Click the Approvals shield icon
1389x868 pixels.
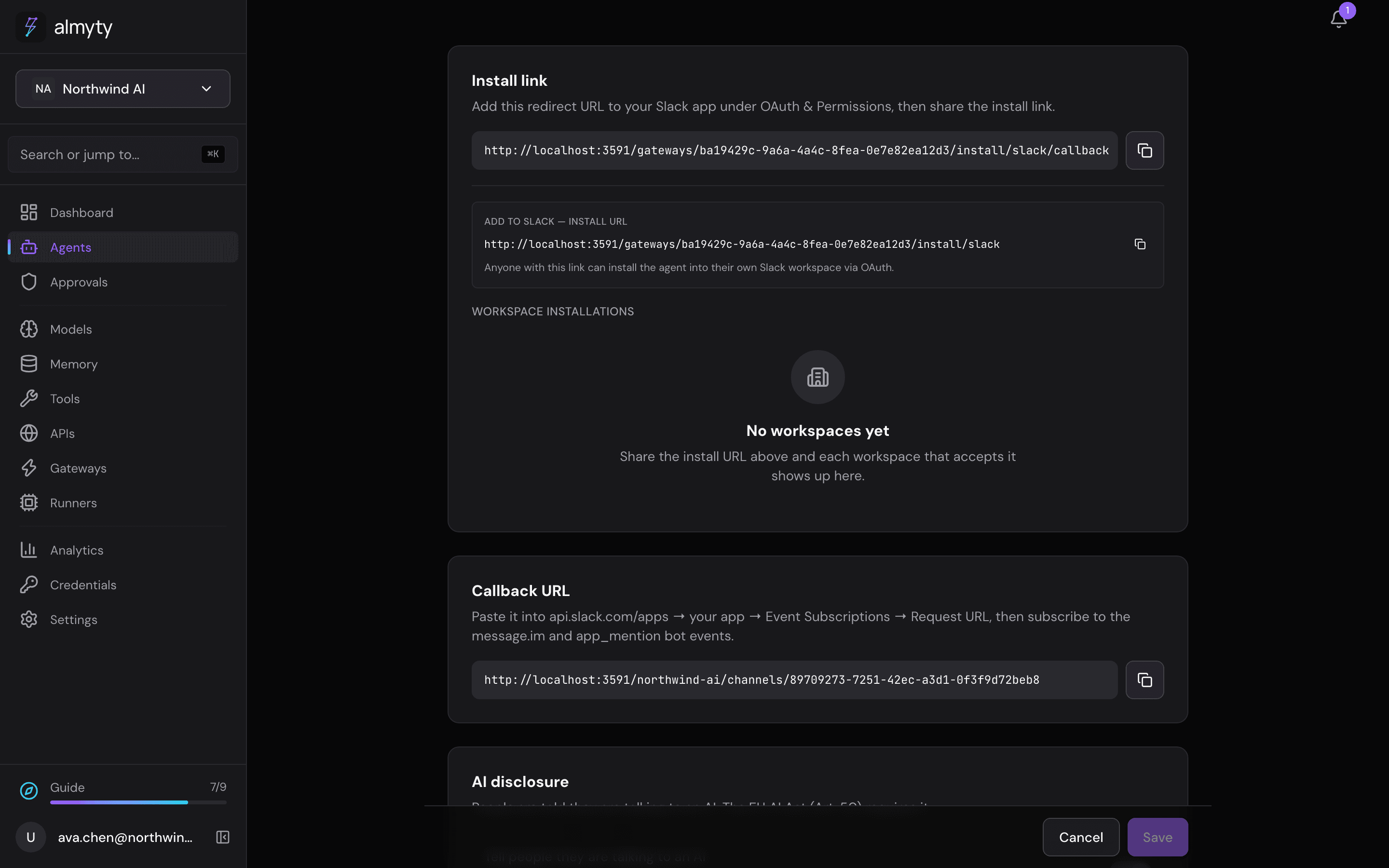coord(29,282)
